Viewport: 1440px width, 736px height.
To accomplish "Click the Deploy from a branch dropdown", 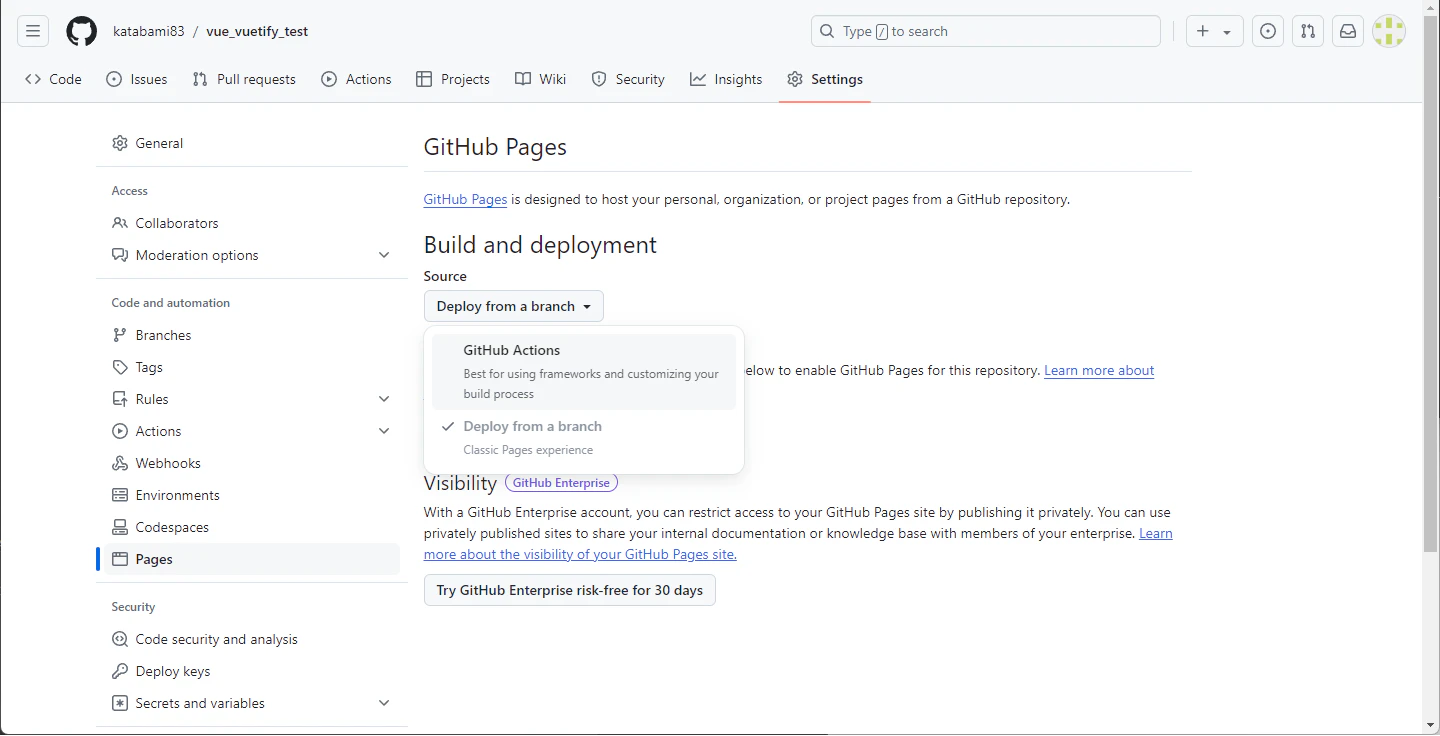I will click(514, 306).
